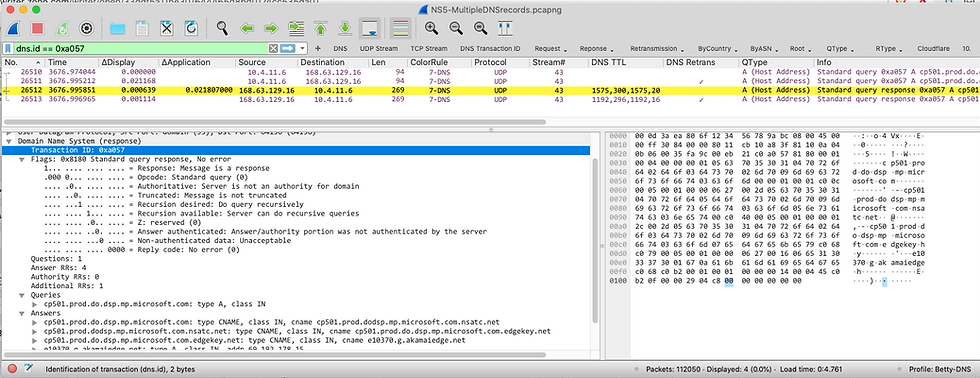This screenshot has height=378, width=980.
Task: Clear the display filter
Action: (x=273, y=48)
